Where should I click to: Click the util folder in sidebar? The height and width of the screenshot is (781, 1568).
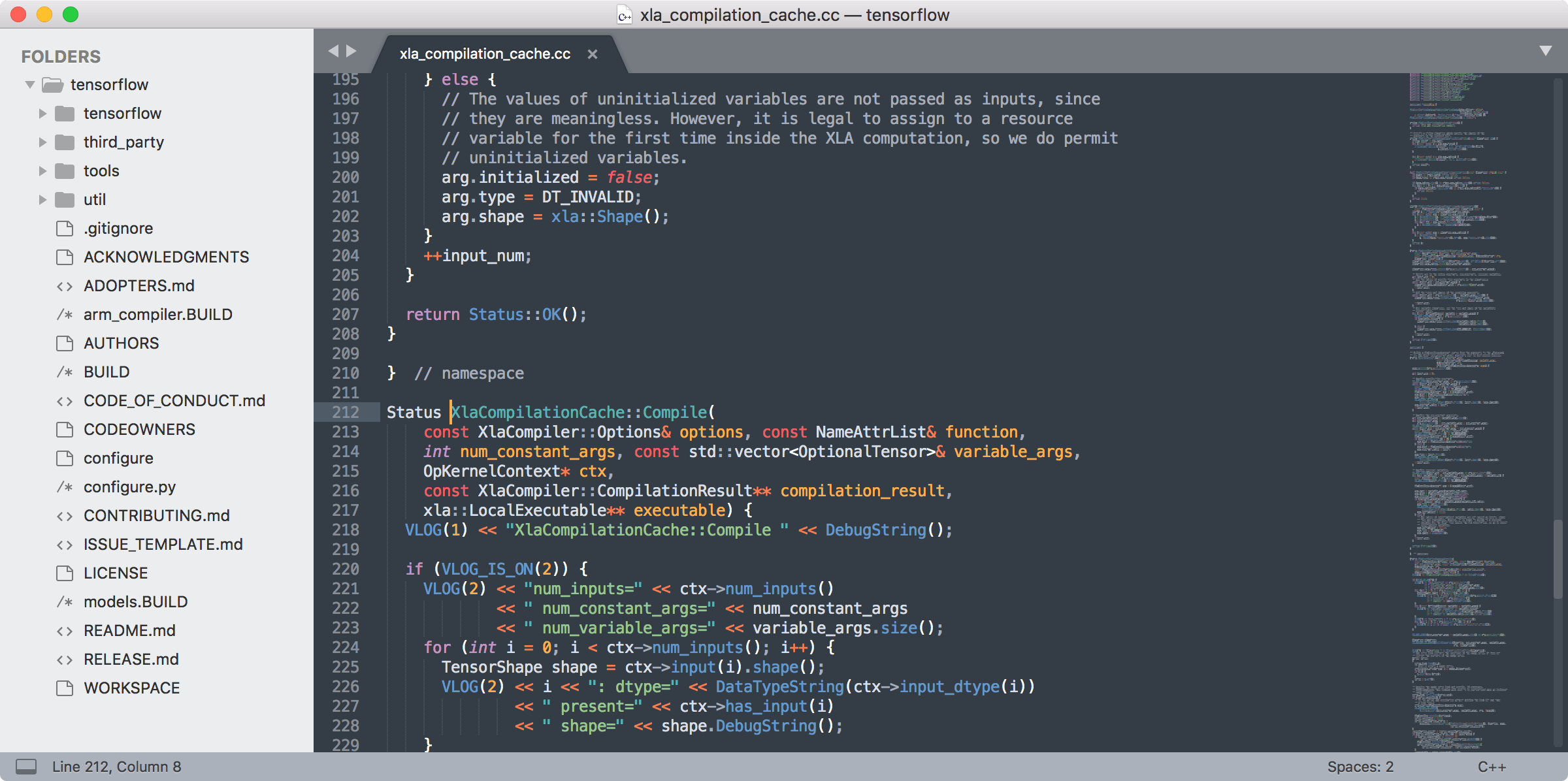[95, 199]
